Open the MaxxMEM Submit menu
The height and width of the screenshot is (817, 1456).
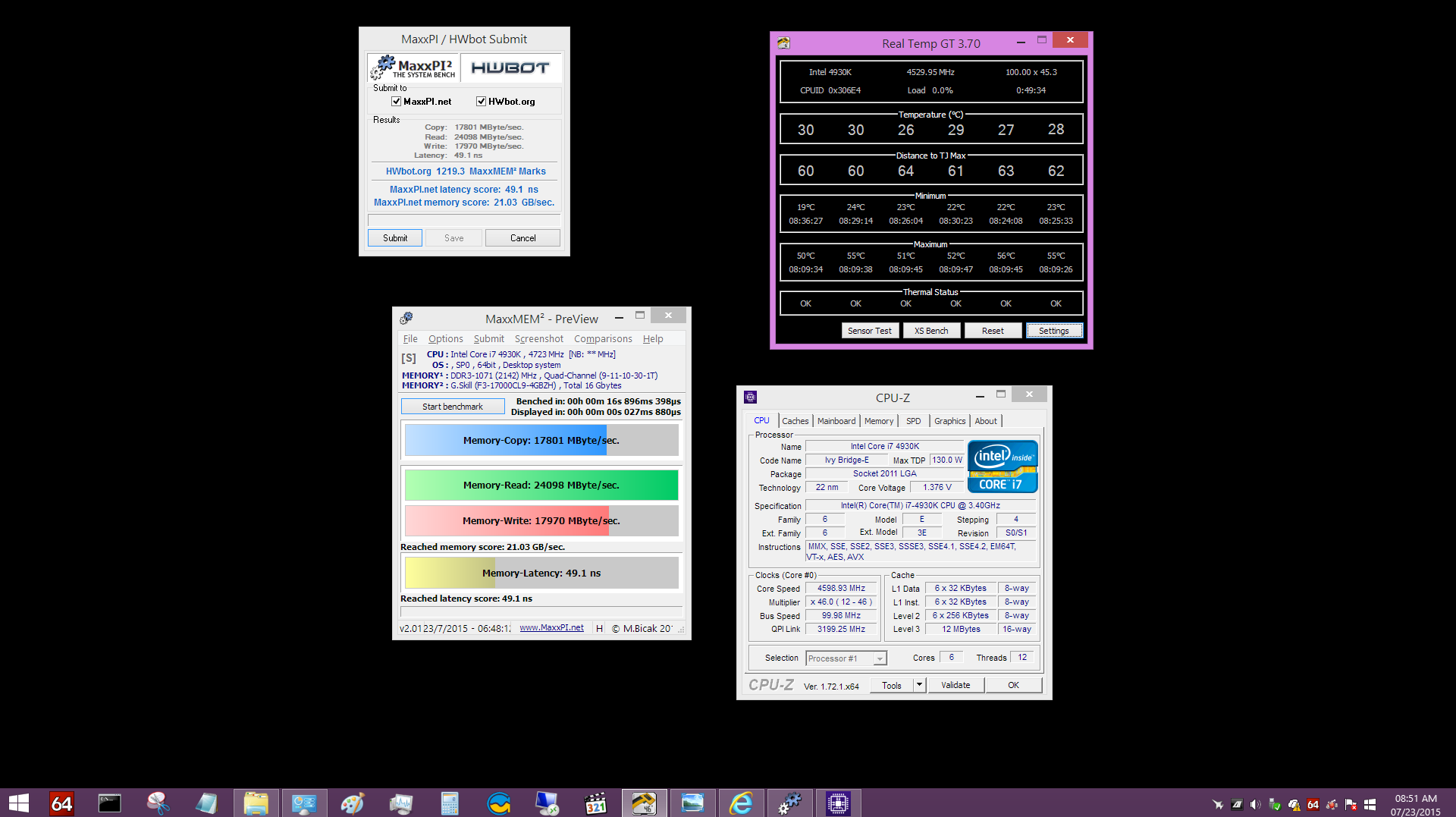click(488, 339)
